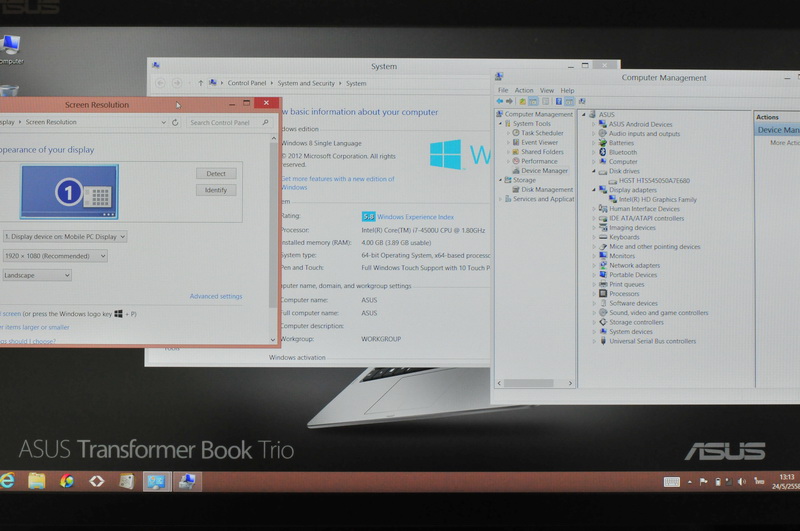Select Device Manager in the tree
The height and width of the screenshot is (531, 800).
(544, 171)
